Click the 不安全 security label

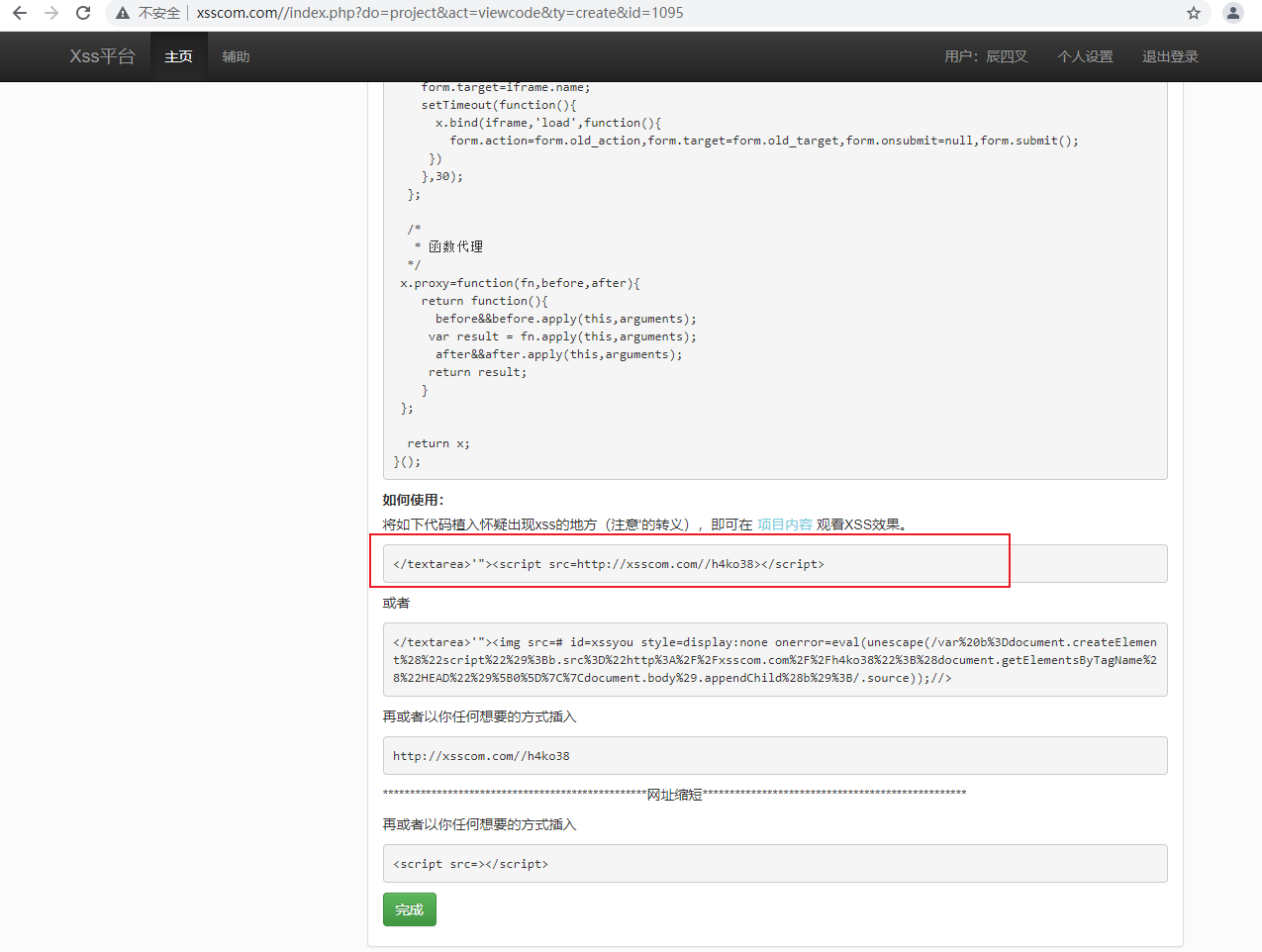(159, 13)
